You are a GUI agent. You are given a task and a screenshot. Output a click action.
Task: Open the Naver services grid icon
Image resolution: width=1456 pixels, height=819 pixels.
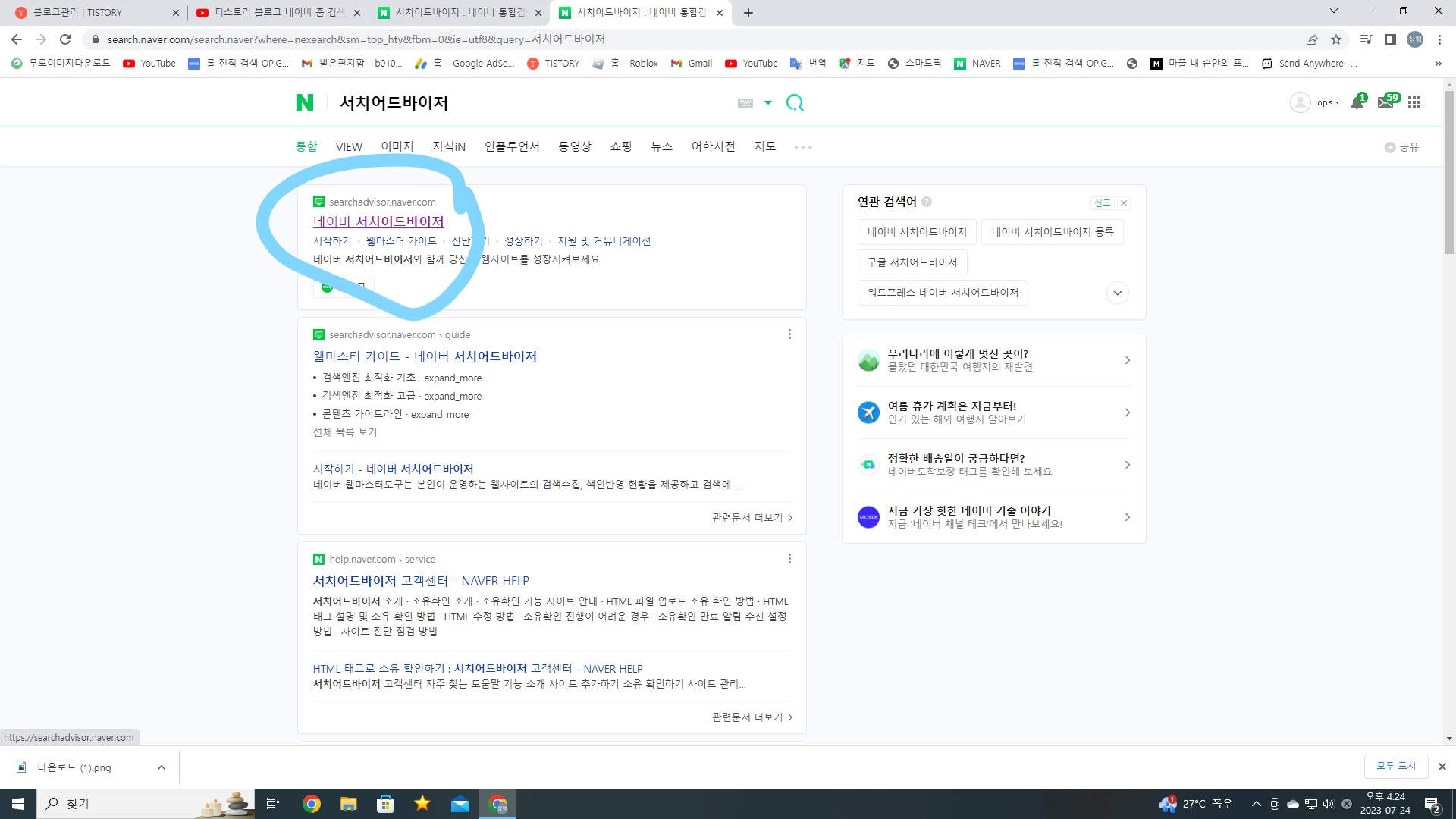pos(1414,102)
